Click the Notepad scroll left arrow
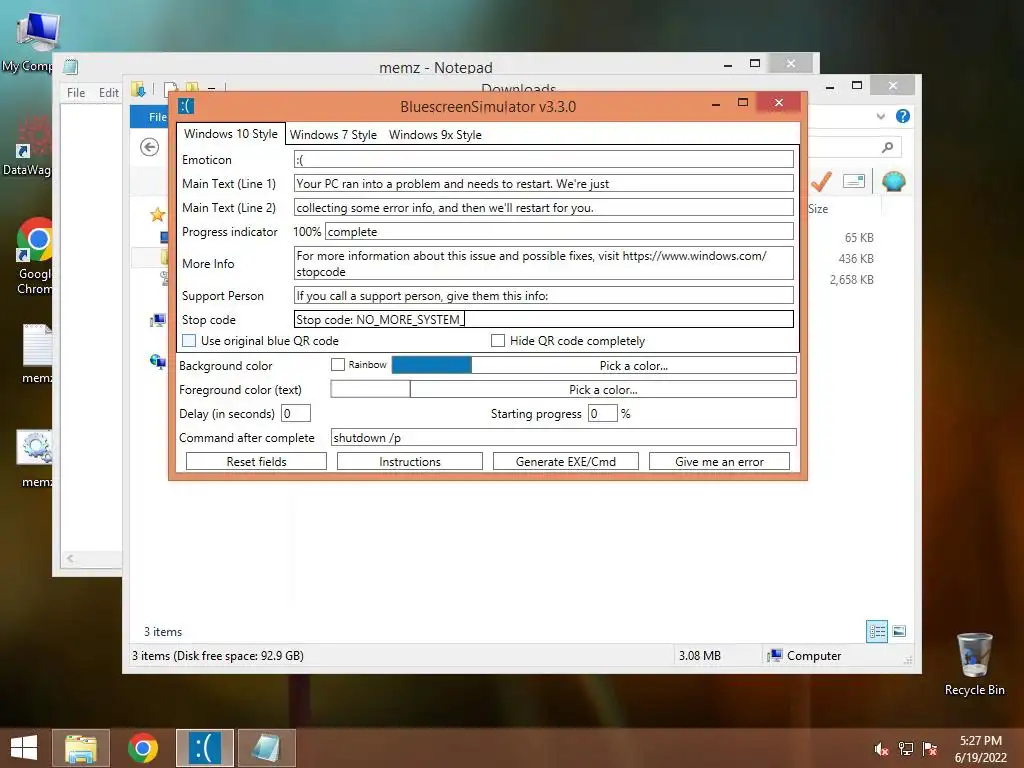 coord(70,558)
